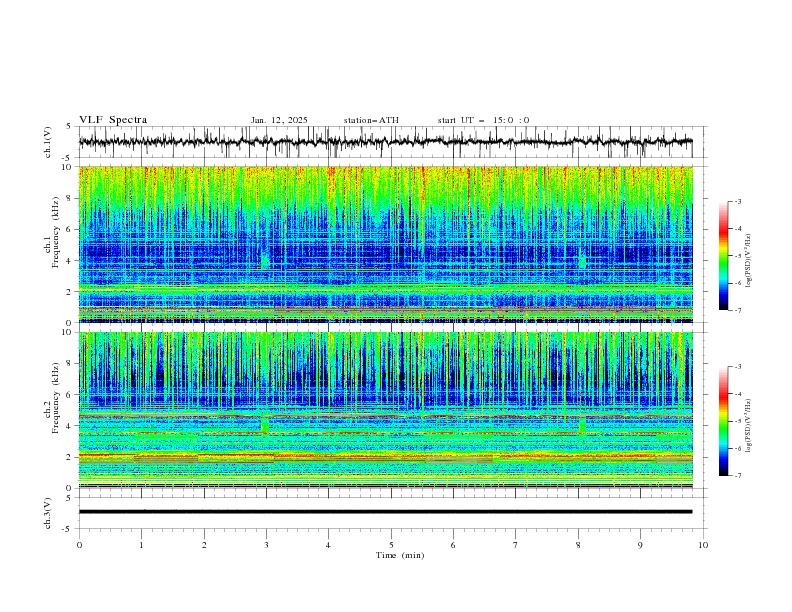Click the "-3" tick on ch.1 colorbar
792x612 pixels.
tap(737, 201)
